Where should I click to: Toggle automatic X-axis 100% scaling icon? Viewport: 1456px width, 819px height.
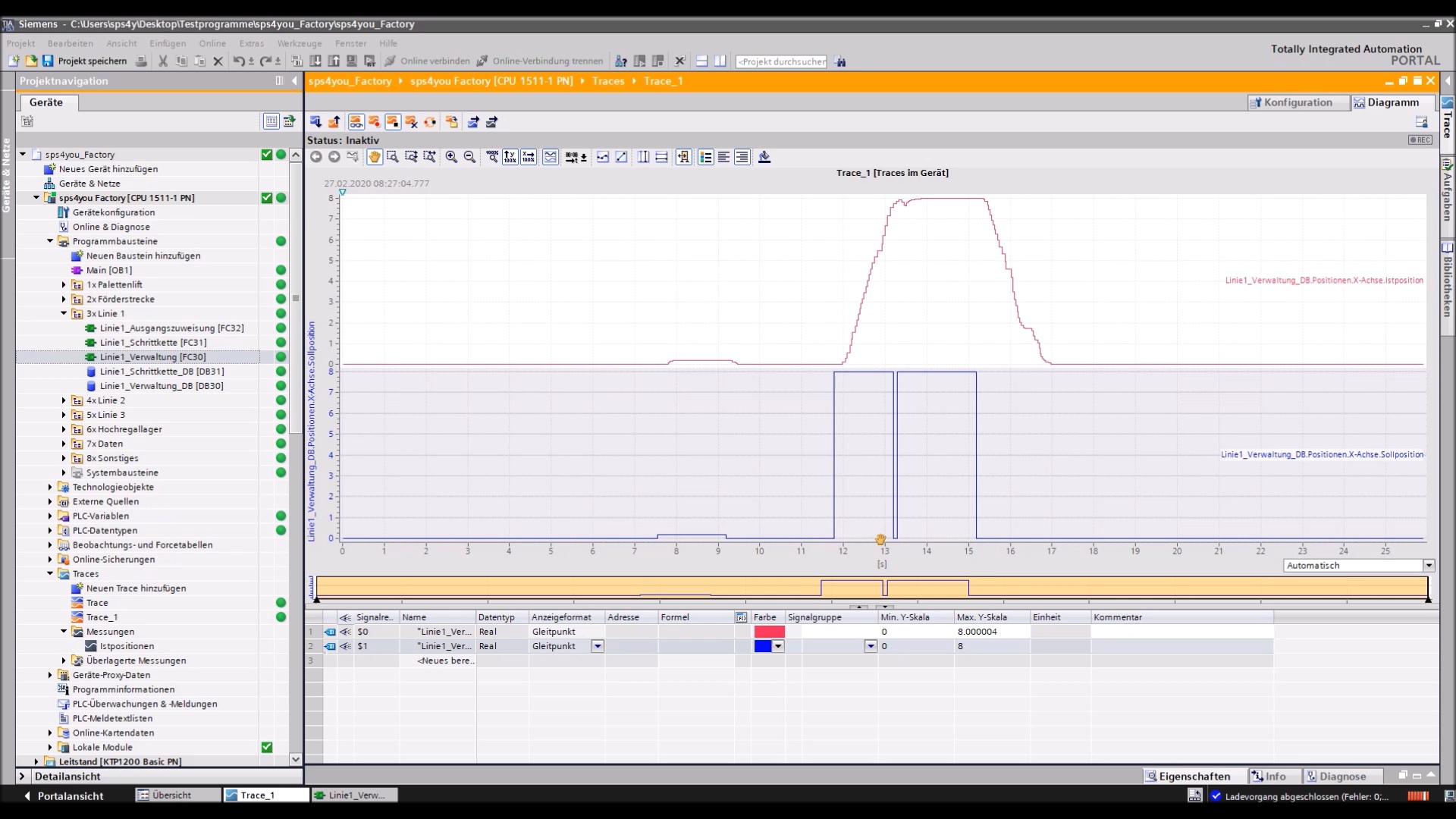pyautogui.click(x=529, y=157)
